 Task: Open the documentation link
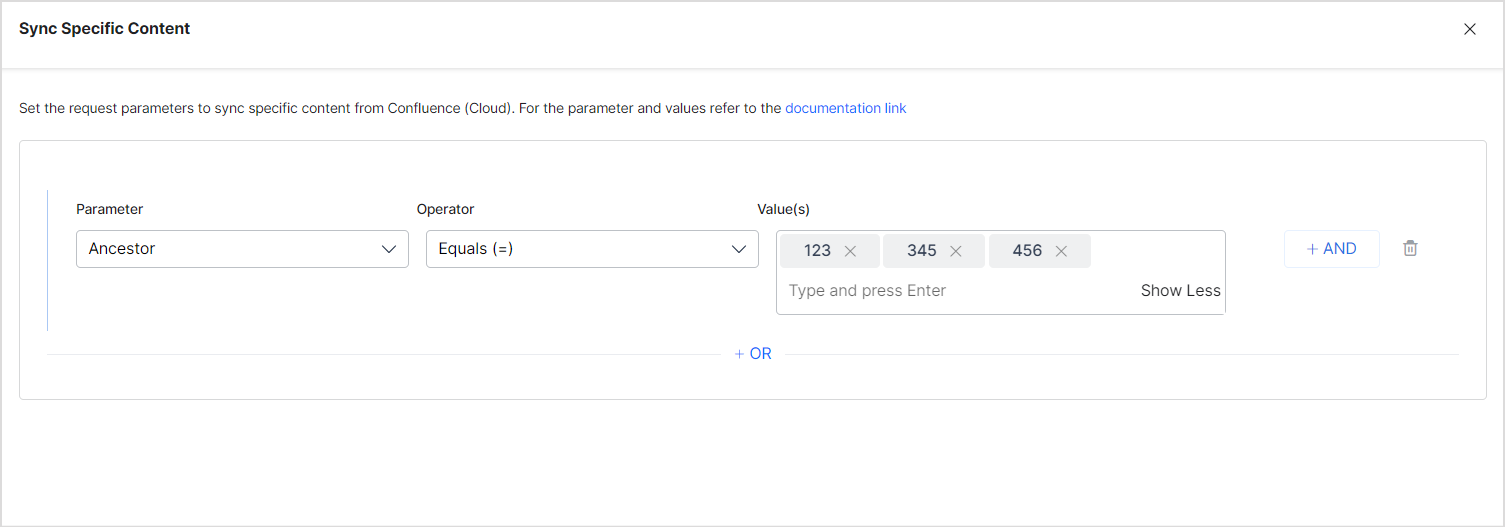click(845, 108)
